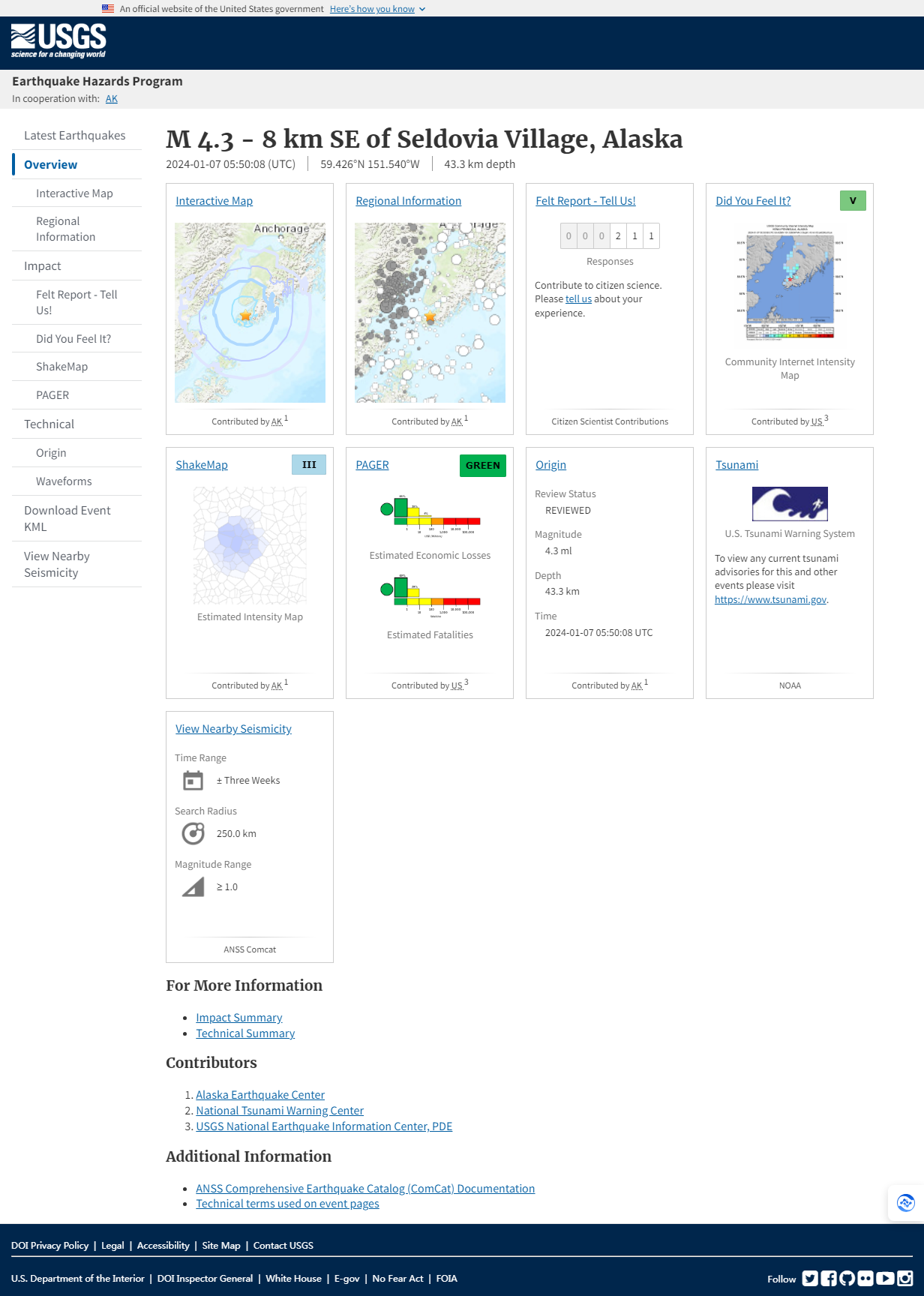The height and width of the screenshot is (1296, 924).
Task: Select Latest Earthquakes in sidebar
Action: pos(75,136)
